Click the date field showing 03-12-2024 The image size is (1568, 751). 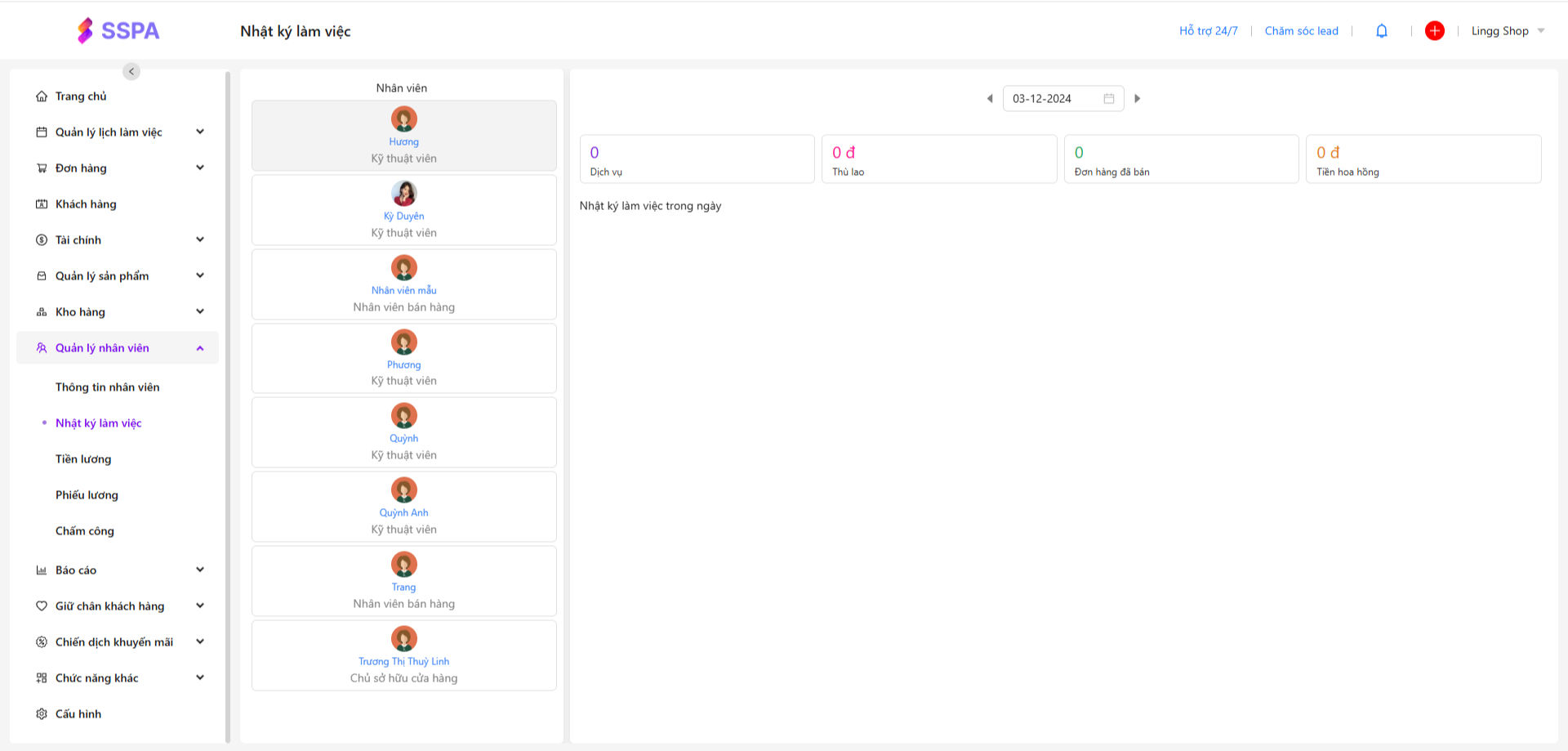[1063, 99]
